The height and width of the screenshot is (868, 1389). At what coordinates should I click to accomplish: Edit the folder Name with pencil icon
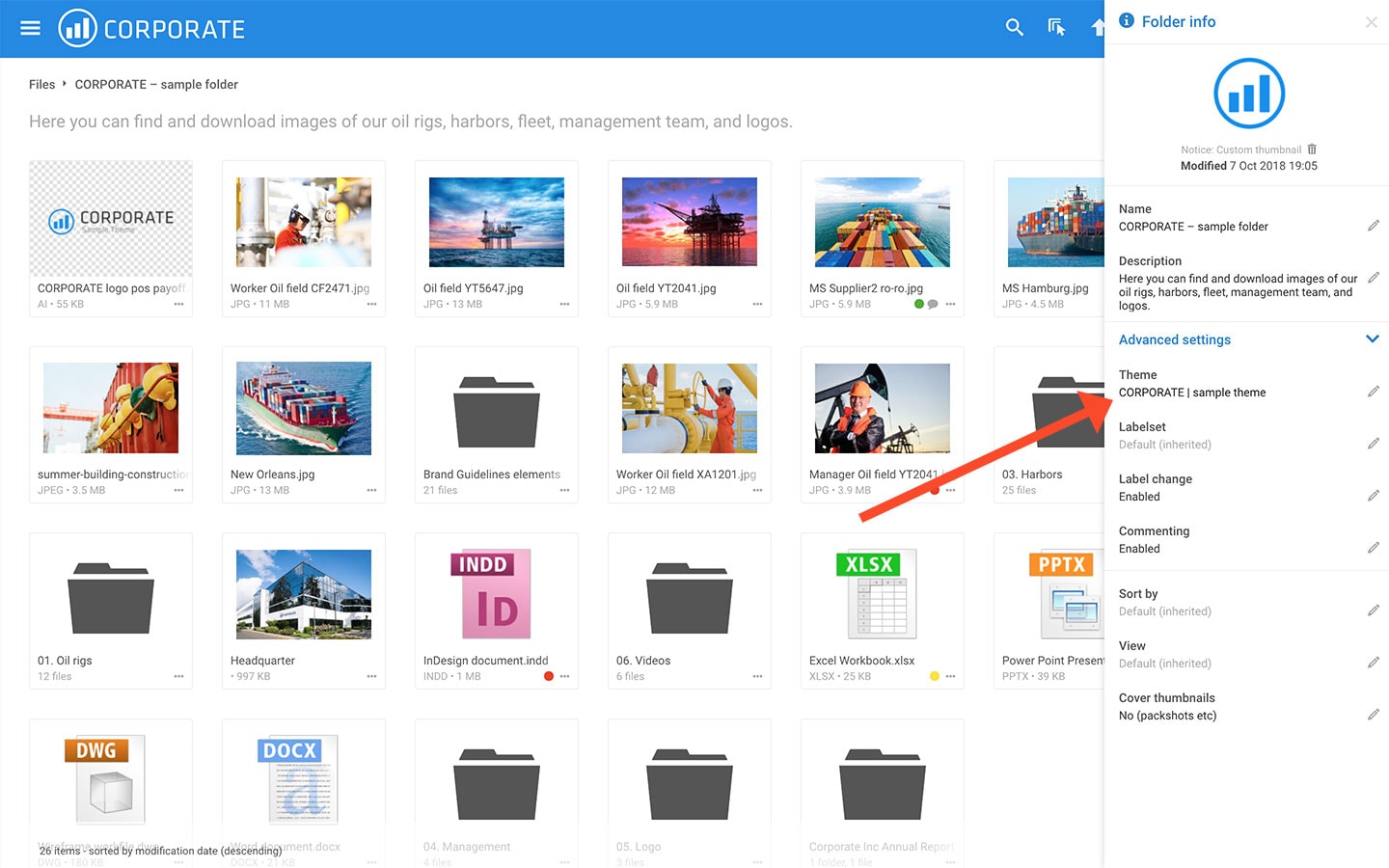click(x=1373, y=226)
